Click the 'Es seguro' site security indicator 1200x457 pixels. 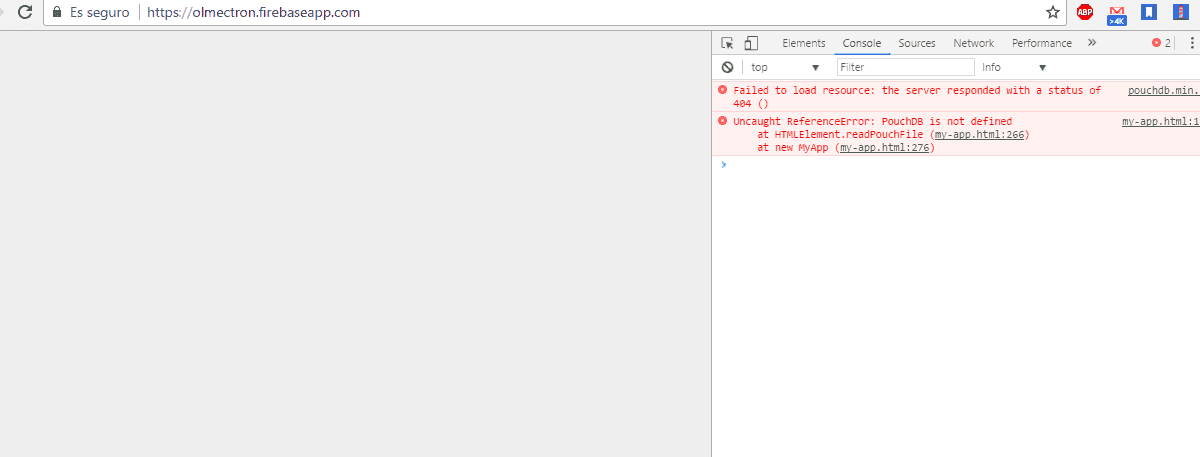tap(89, 13)
